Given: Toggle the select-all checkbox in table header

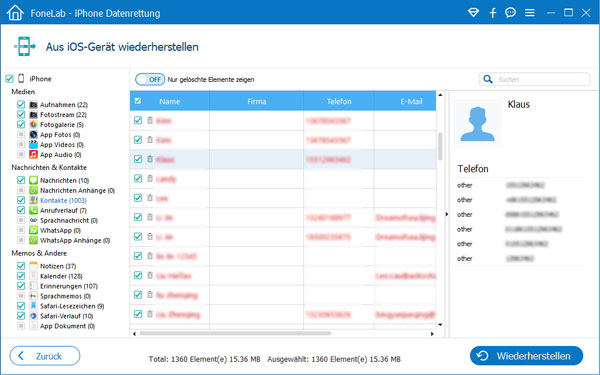Looking at the screenshot, I should (x=138, y=101).
